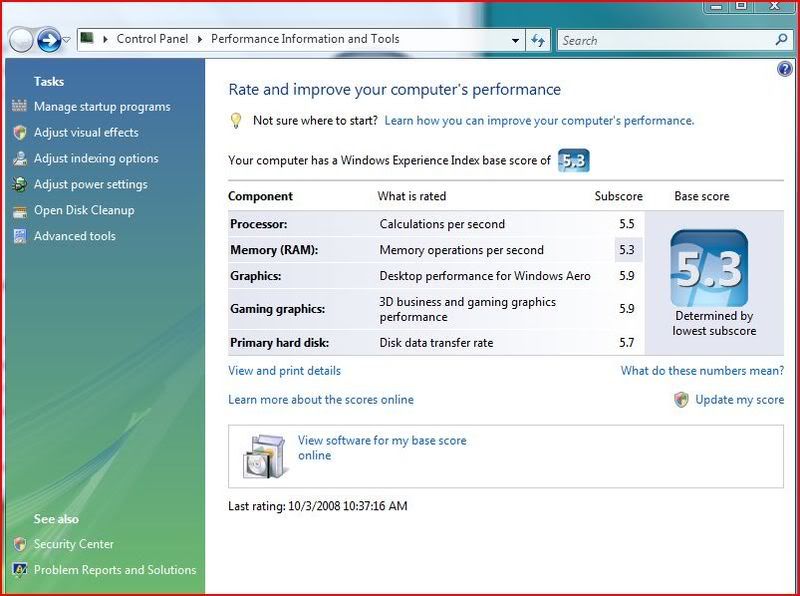Open help with the question mark icon
This screenshot has width=800, height=596.
point(785,68)
